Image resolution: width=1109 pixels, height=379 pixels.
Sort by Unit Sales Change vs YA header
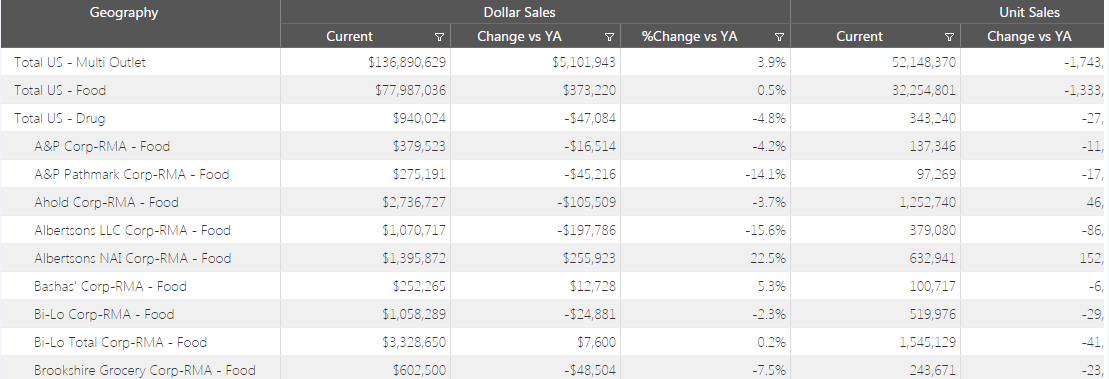tap(1029, 37)
